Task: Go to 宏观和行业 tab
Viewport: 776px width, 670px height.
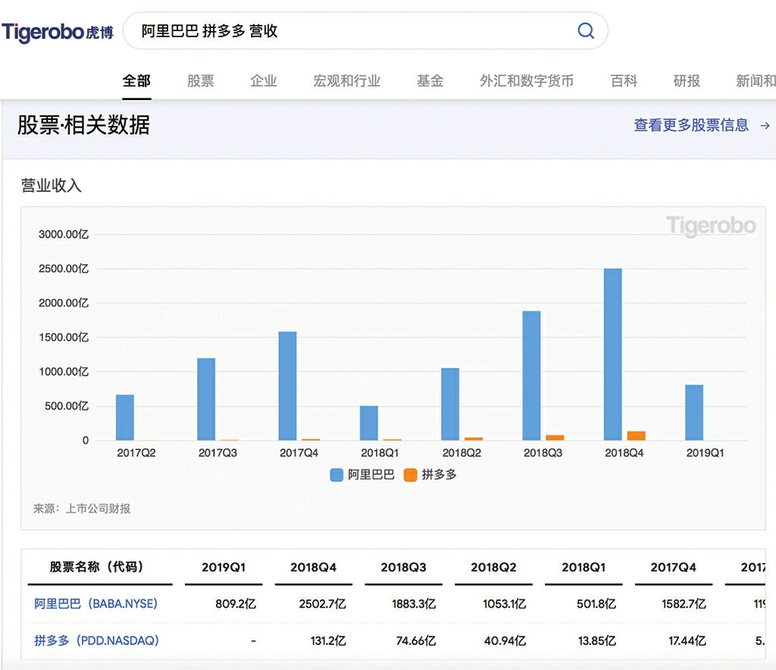Action: (346, 81)
